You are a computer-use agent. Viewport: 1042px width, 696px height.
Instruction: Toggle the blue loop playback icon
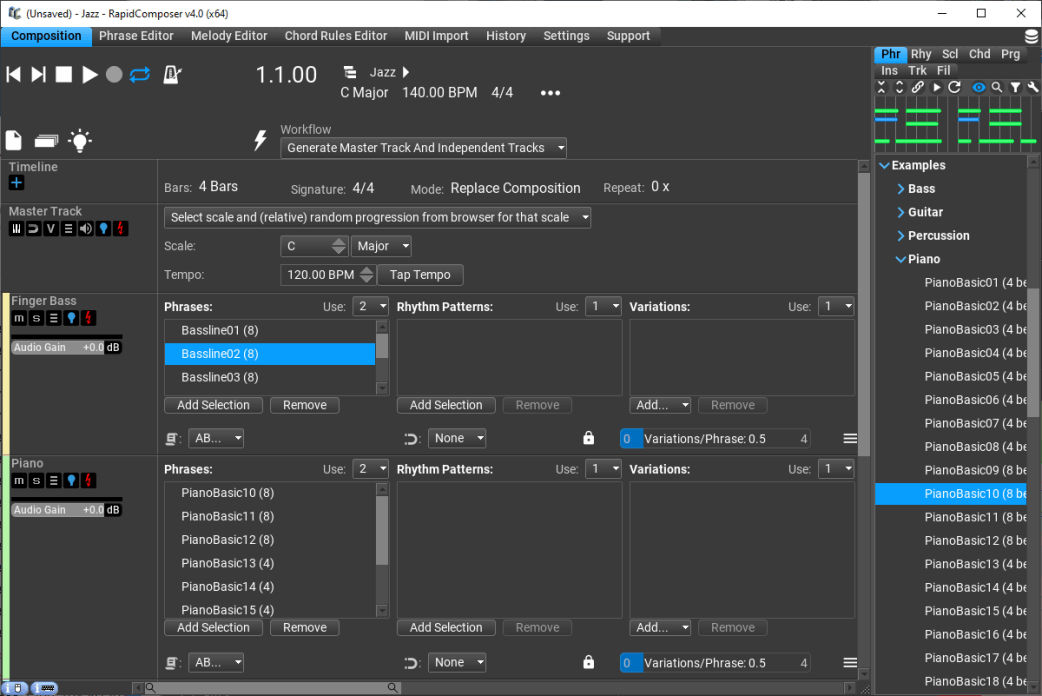[x=140, y=74]
